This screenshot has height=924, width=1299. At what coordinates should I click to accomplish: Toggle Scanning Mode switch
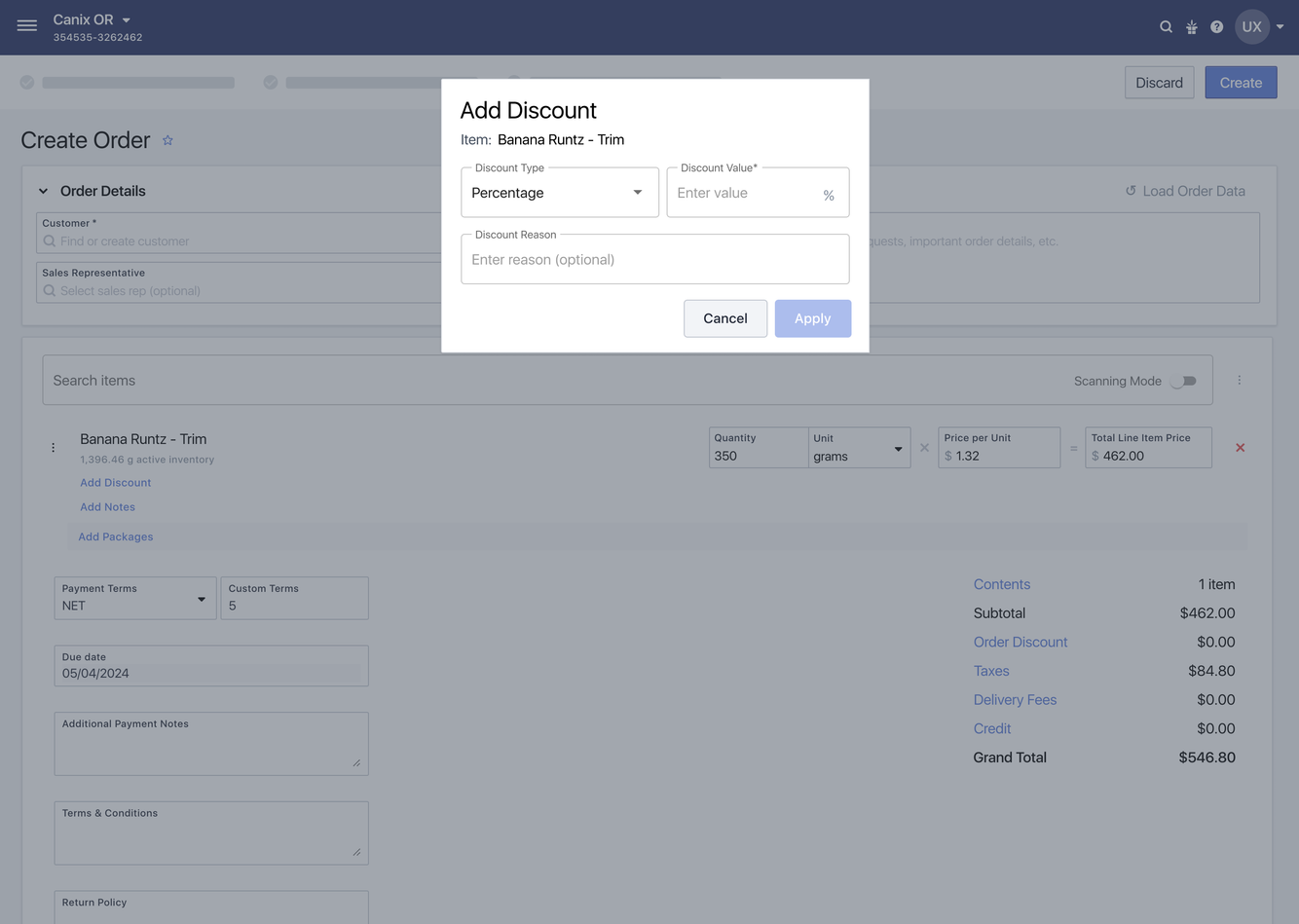pyautogui.click(x=1183, y=381)
